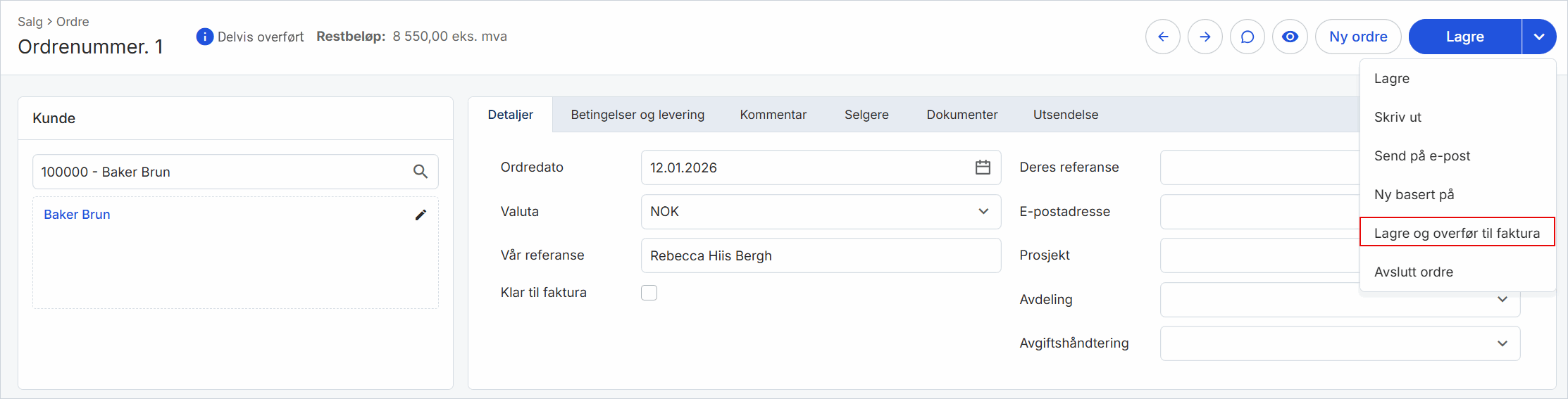Choose Ny basert på menu item
1568x399 pixels.
(x=1457, y=195)
